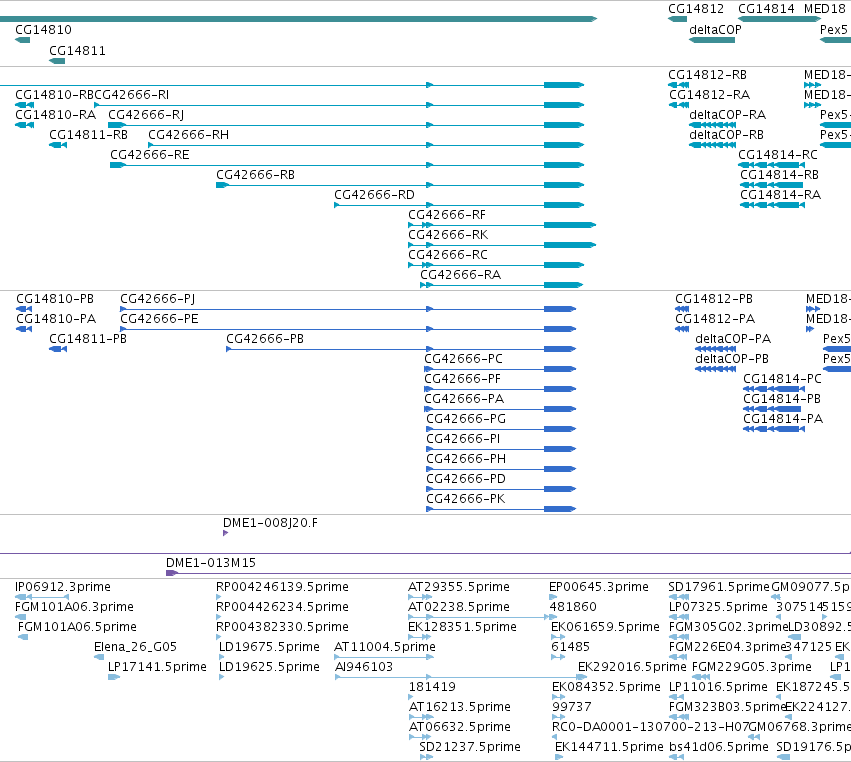Click the CG42666-PB protein label
Screen dimensions: 851x762
[x=265, y=339]
